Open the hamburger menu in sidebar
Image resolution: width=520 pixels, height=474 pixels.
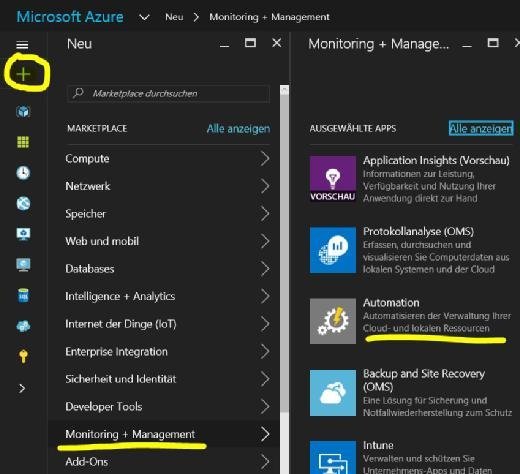(22, 45)
